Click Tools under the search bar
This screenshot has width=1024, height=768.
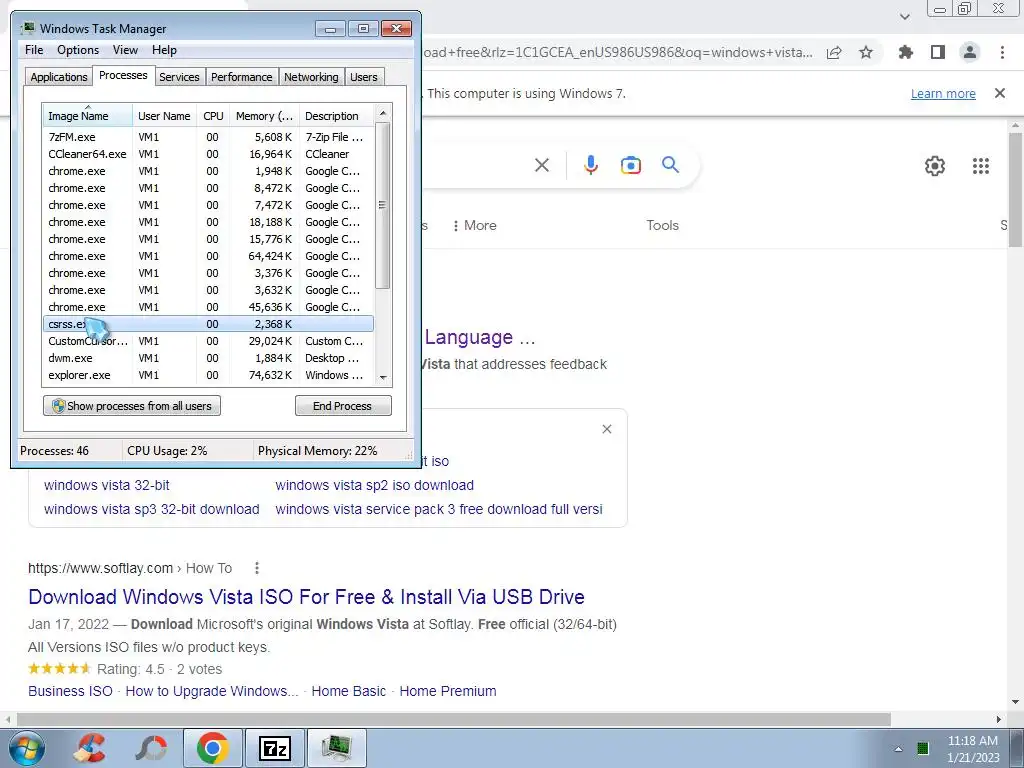click(662, 225)
